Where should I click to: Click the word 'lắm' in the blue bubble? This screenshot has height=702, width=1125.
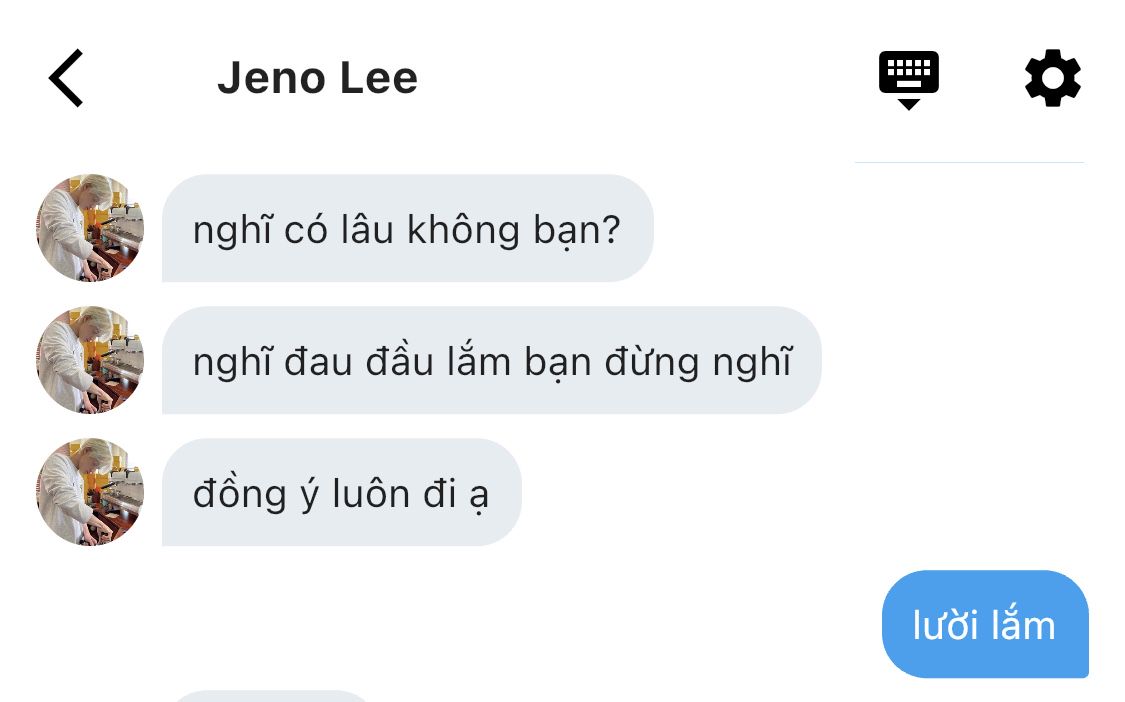pyautogui.click(x=1024, y=624)
